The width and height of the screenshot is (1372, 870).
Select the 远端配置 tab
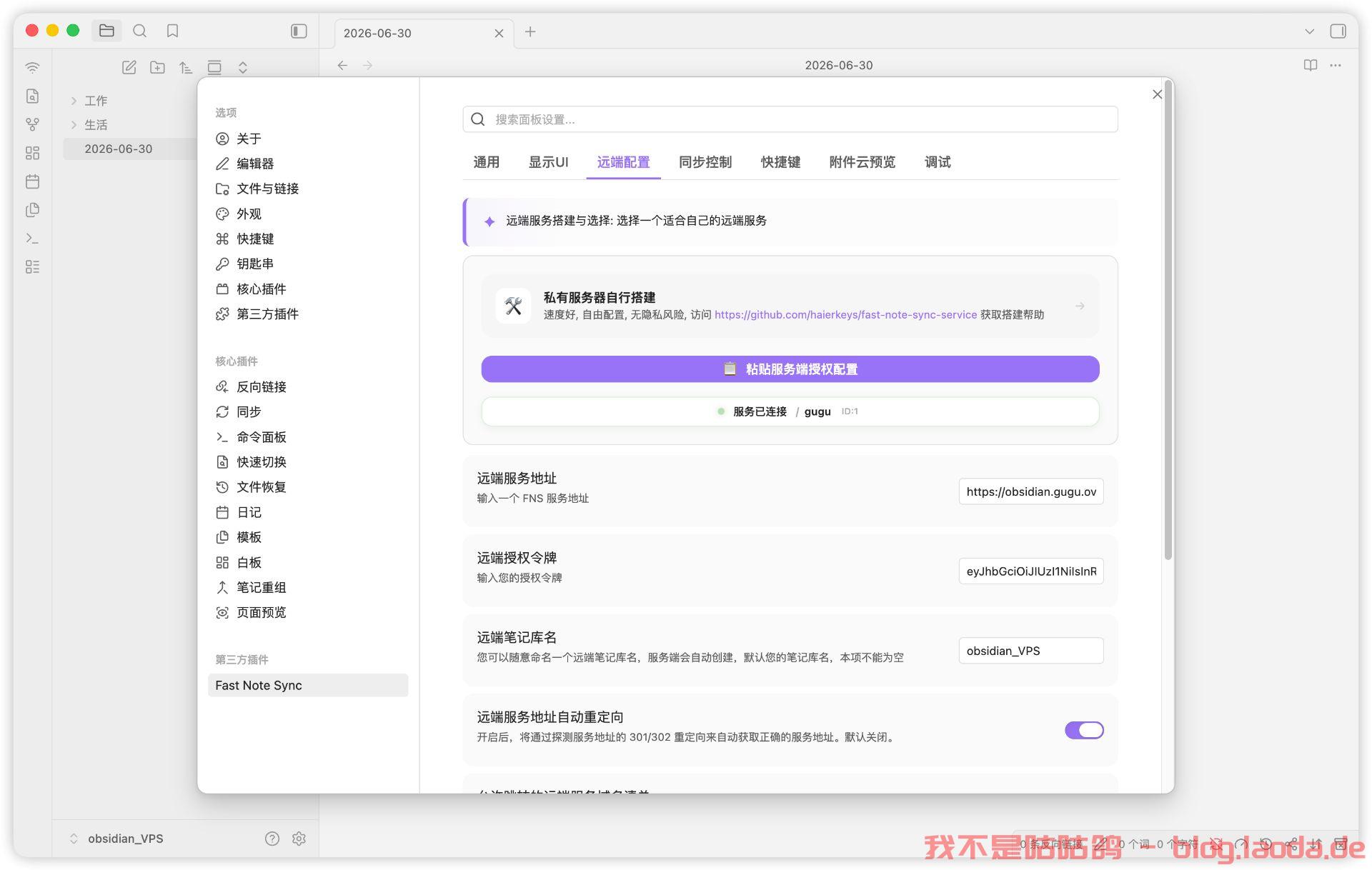tap(623, 162)
